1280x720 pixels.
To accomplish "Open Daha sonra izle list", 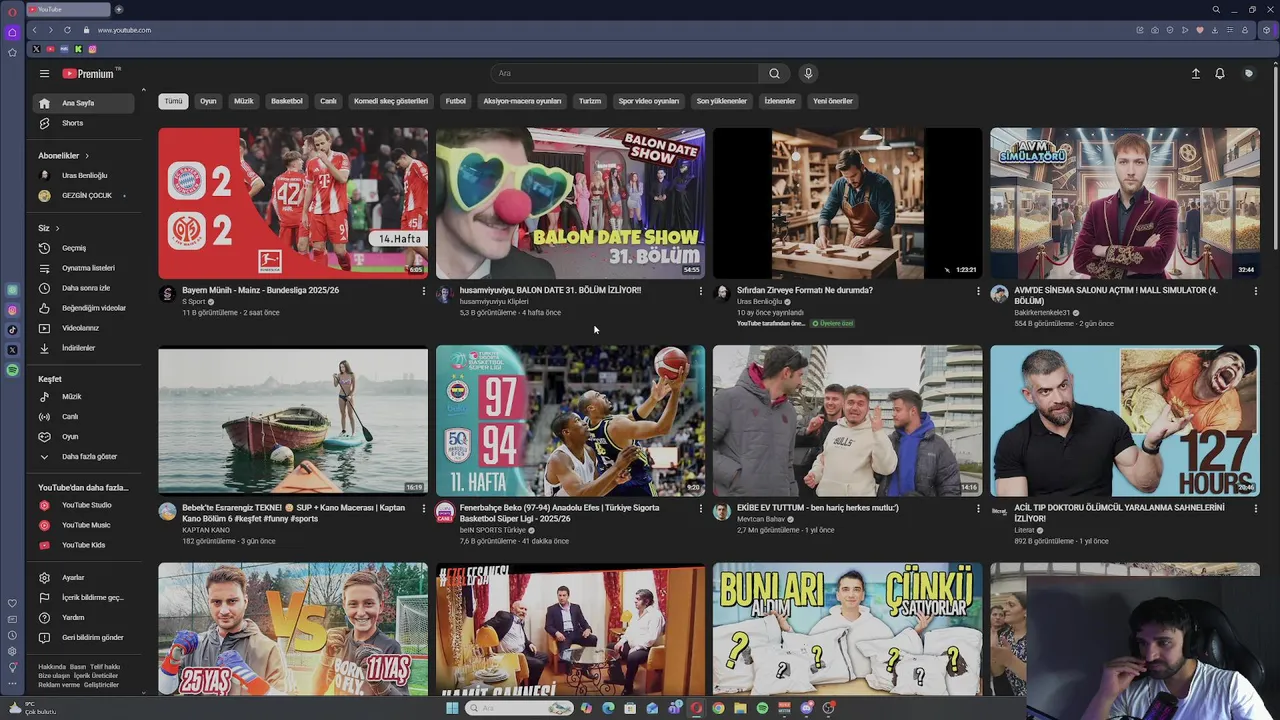I will tap(84, 288).
